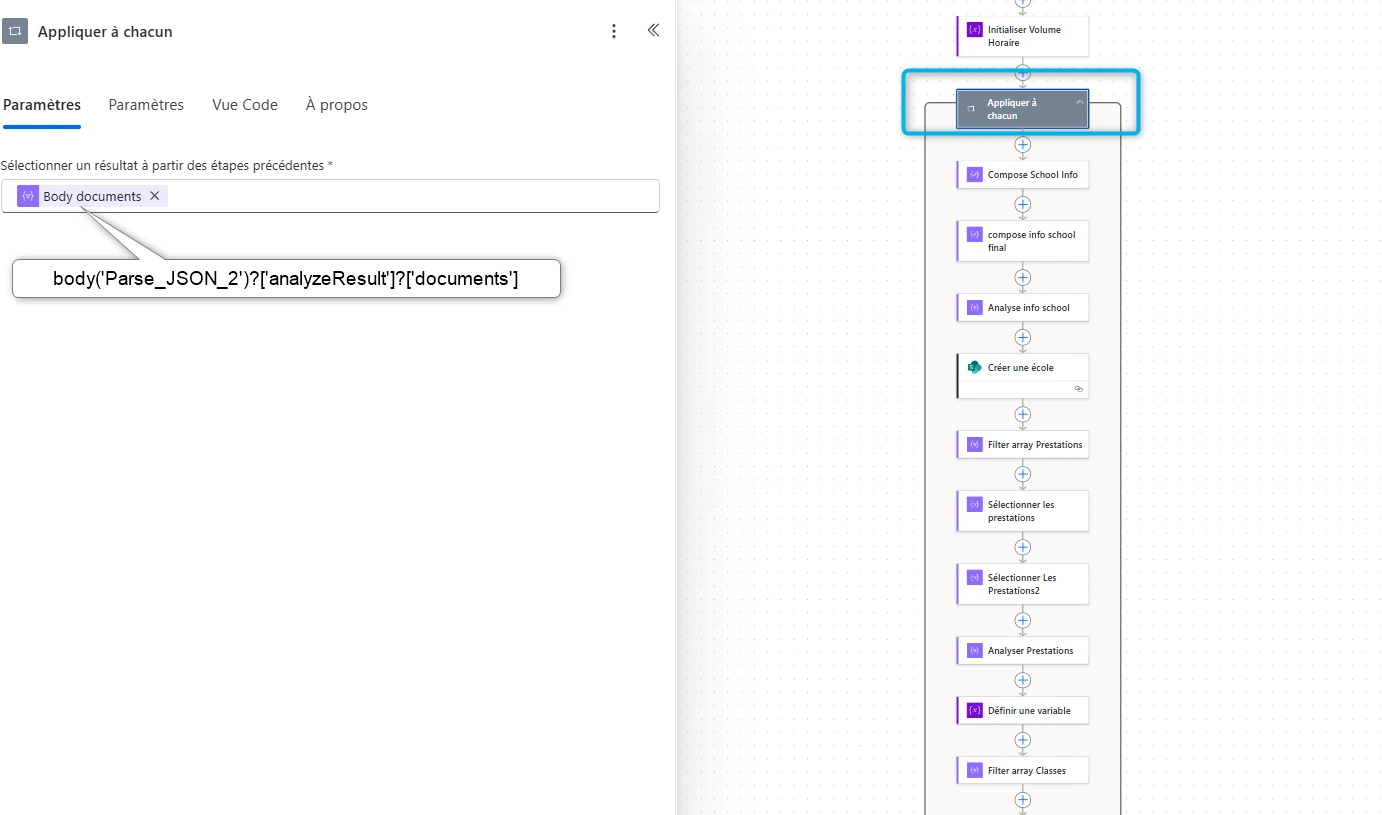Collapse the Appliquer à chacun loop chevron
Image resolution: width=1382 pixels, height=815 pixels.
(1079, 102)
